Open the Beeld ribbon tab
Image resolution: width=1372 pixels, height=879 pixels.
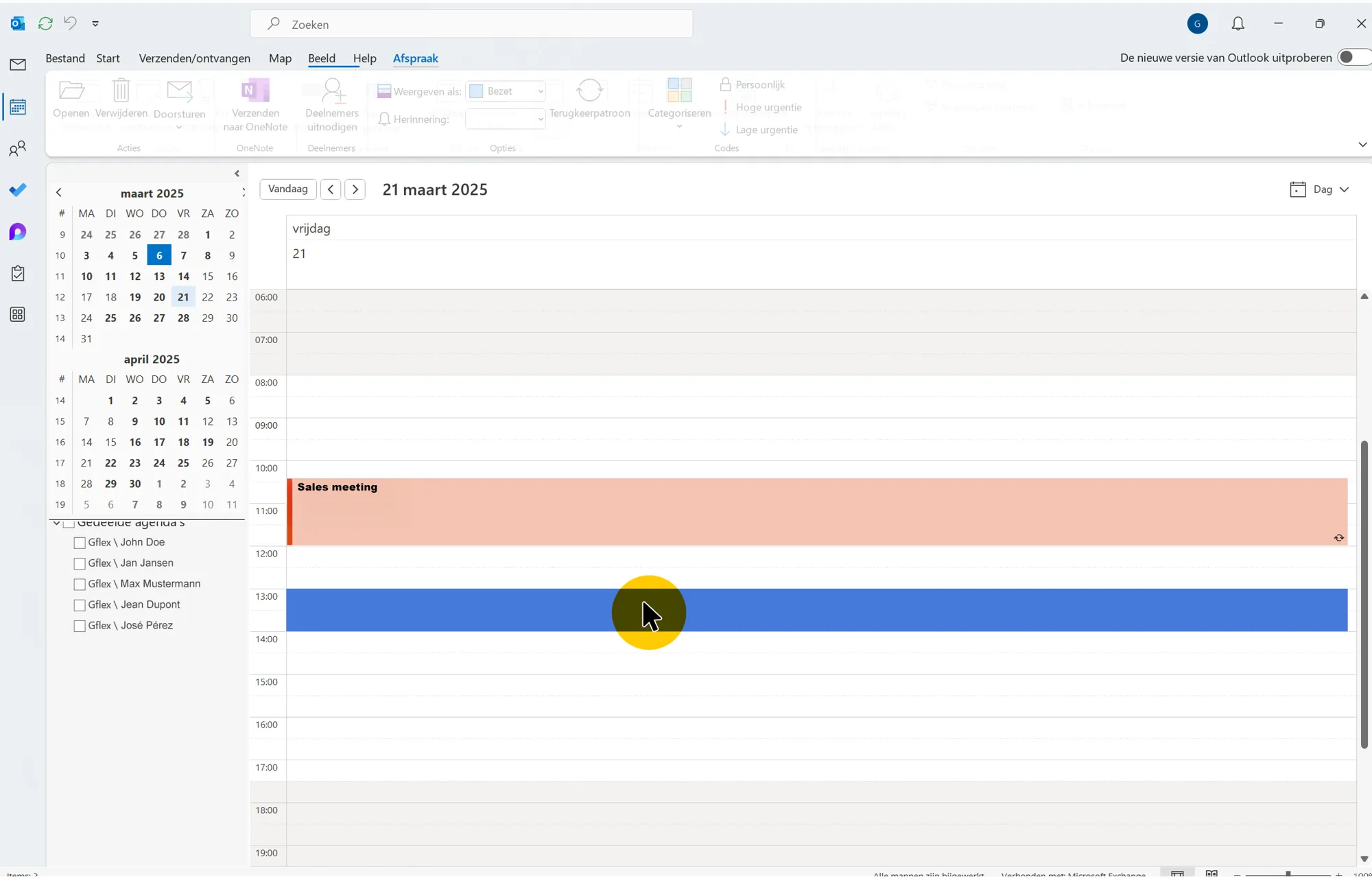pyautogui.click(x=322, y=58)
